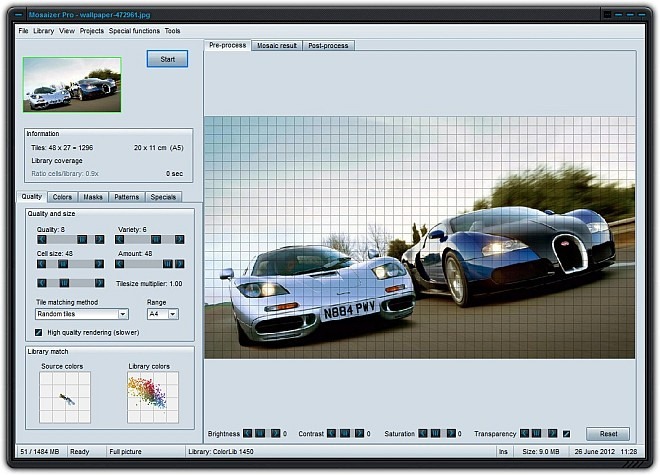Click the source image thumbnail
This screenshot has height=475, width=660.
point(72,85)
